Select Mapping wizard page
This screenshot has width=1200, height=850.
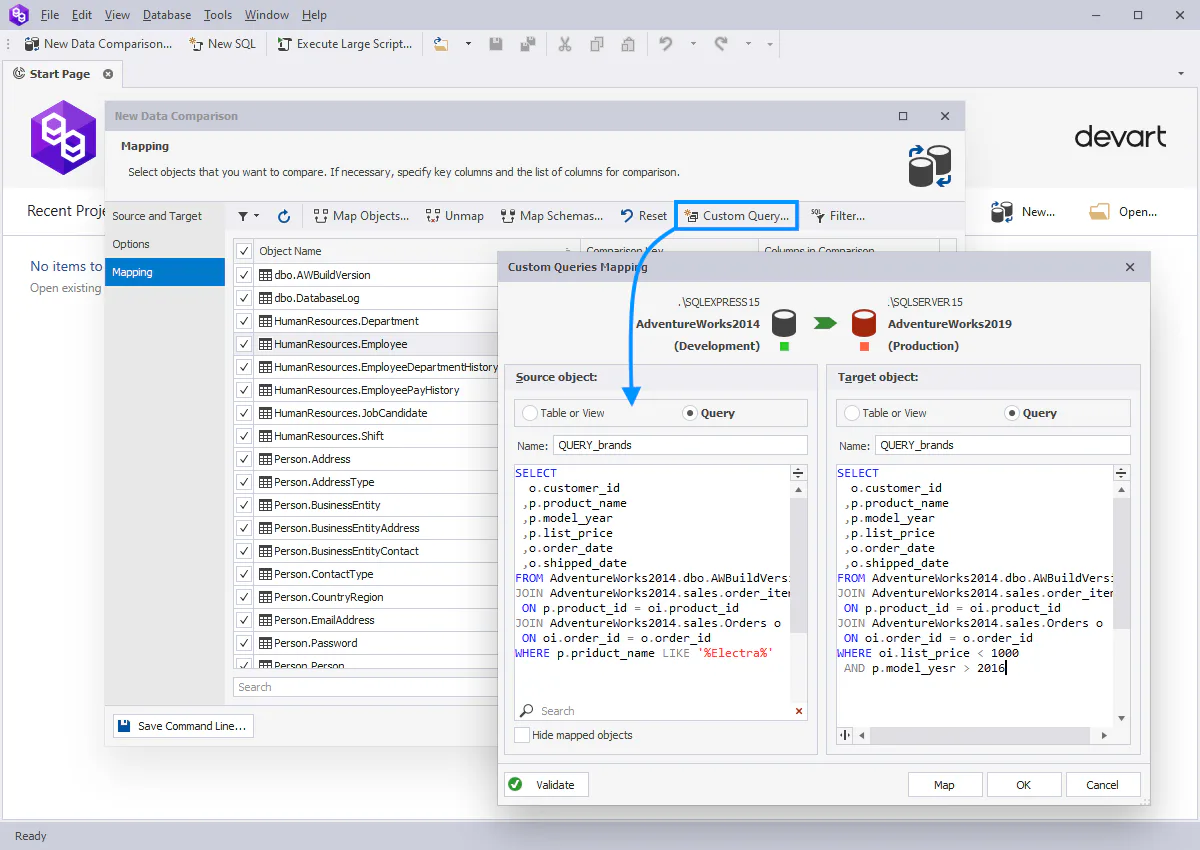(x=165, y=272)
